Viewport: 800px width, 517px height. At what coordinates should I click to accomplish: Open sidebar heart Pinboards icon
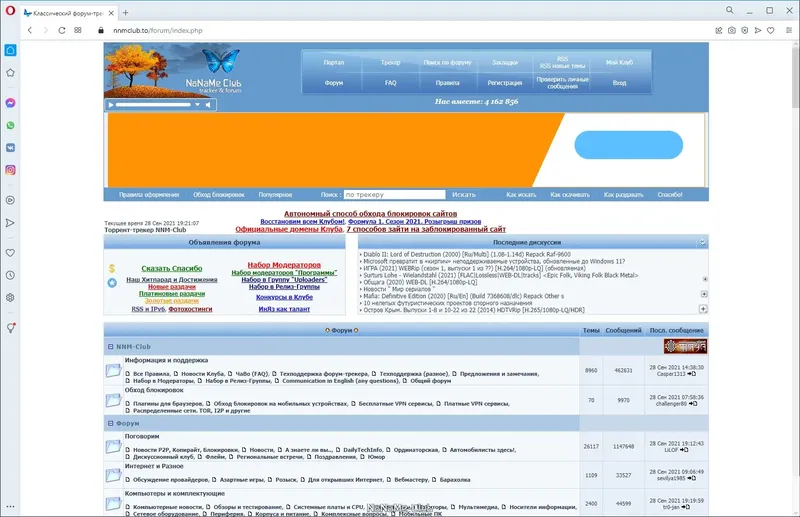[x=10, y=253]
